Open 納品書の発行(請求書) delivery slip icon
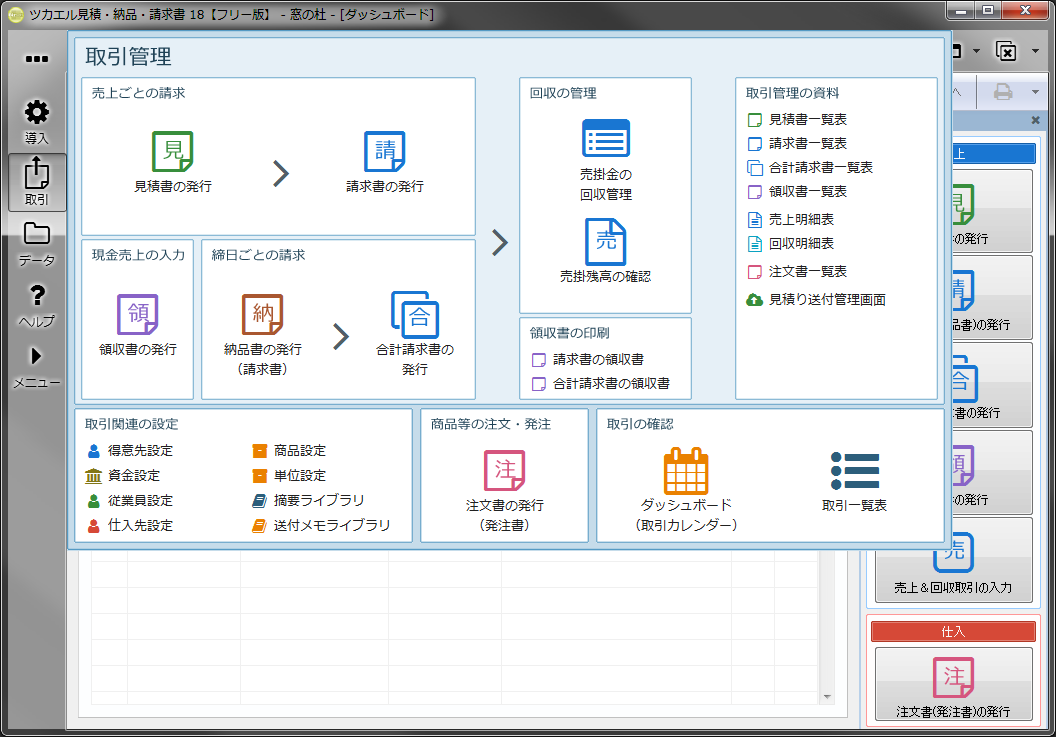This screenshot has width=1056, height=737. (263, 315)
